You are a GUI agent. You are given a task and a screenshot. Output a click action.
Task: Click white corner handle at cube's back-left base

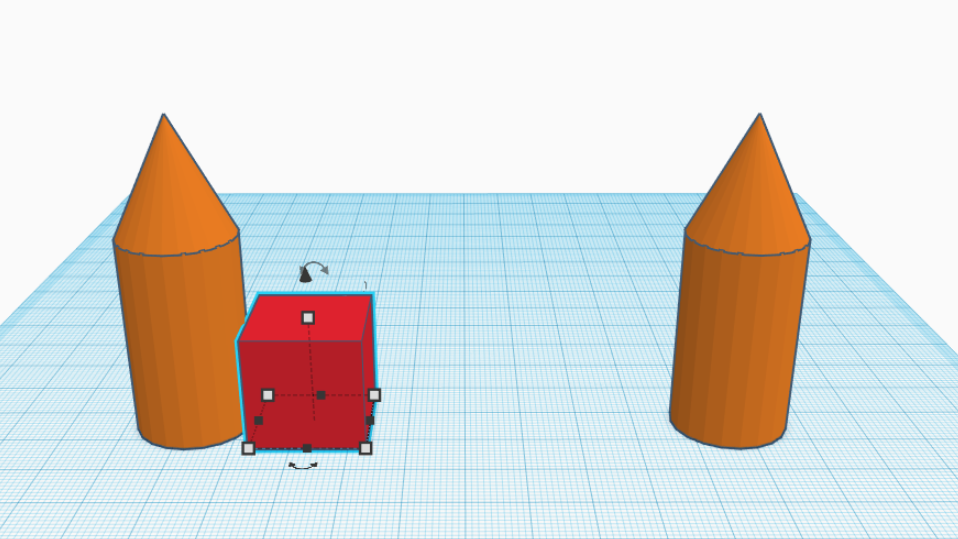coord(268,395)
